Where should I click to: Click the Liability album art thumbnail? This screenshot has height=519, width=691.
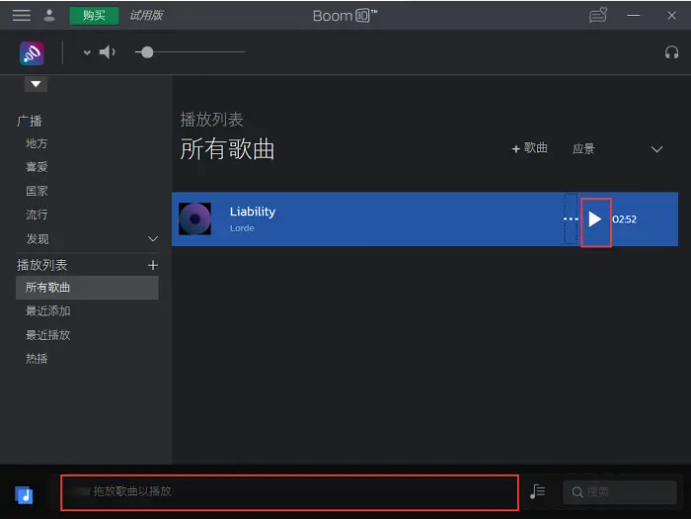195,219
